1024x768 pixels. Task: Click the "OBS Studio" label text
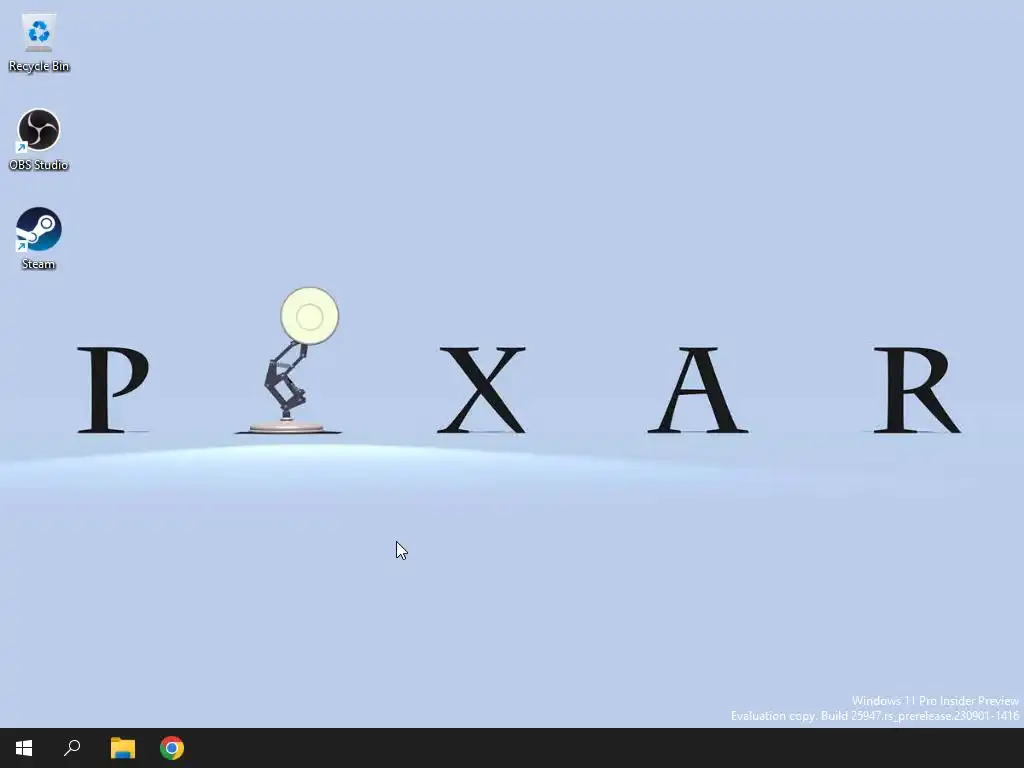39,165
